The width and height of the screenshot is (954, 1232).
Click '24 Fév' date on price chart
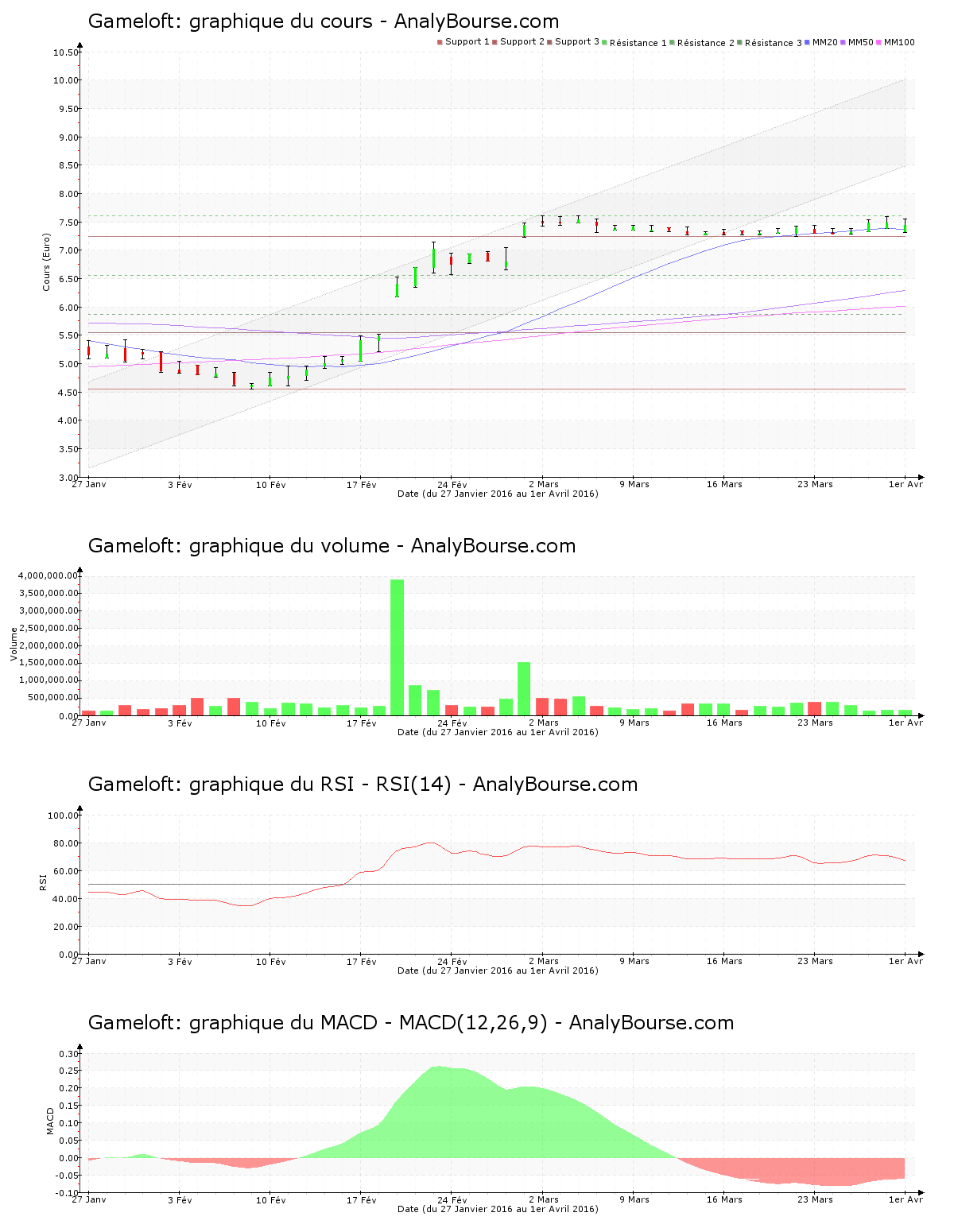point(452,484)
